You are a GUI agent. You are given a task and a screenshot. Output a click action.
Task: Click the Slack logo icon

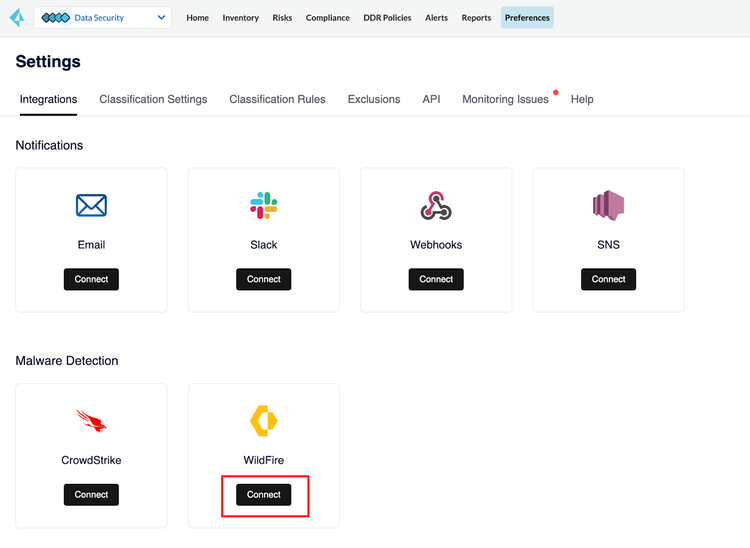tap(264, 206)
